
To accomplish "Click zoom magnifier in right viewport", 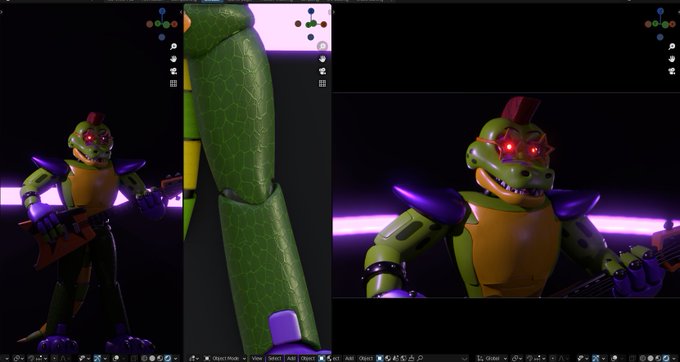I will (672, 46).
